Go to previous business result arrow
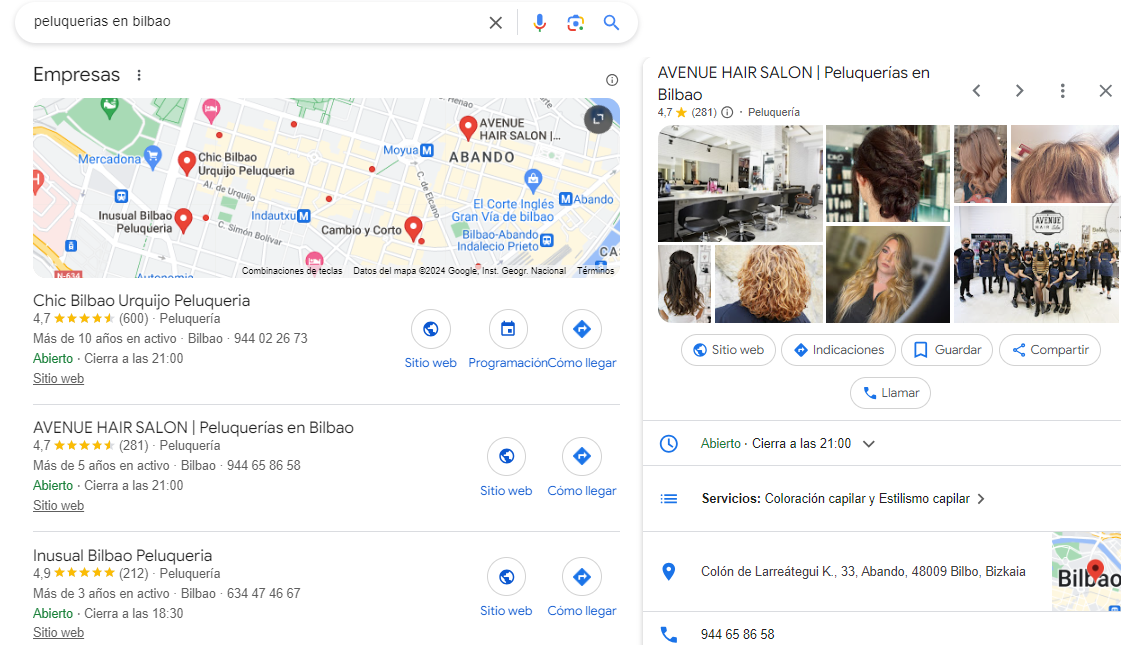Screen dimensions: 1121x645 976,91
